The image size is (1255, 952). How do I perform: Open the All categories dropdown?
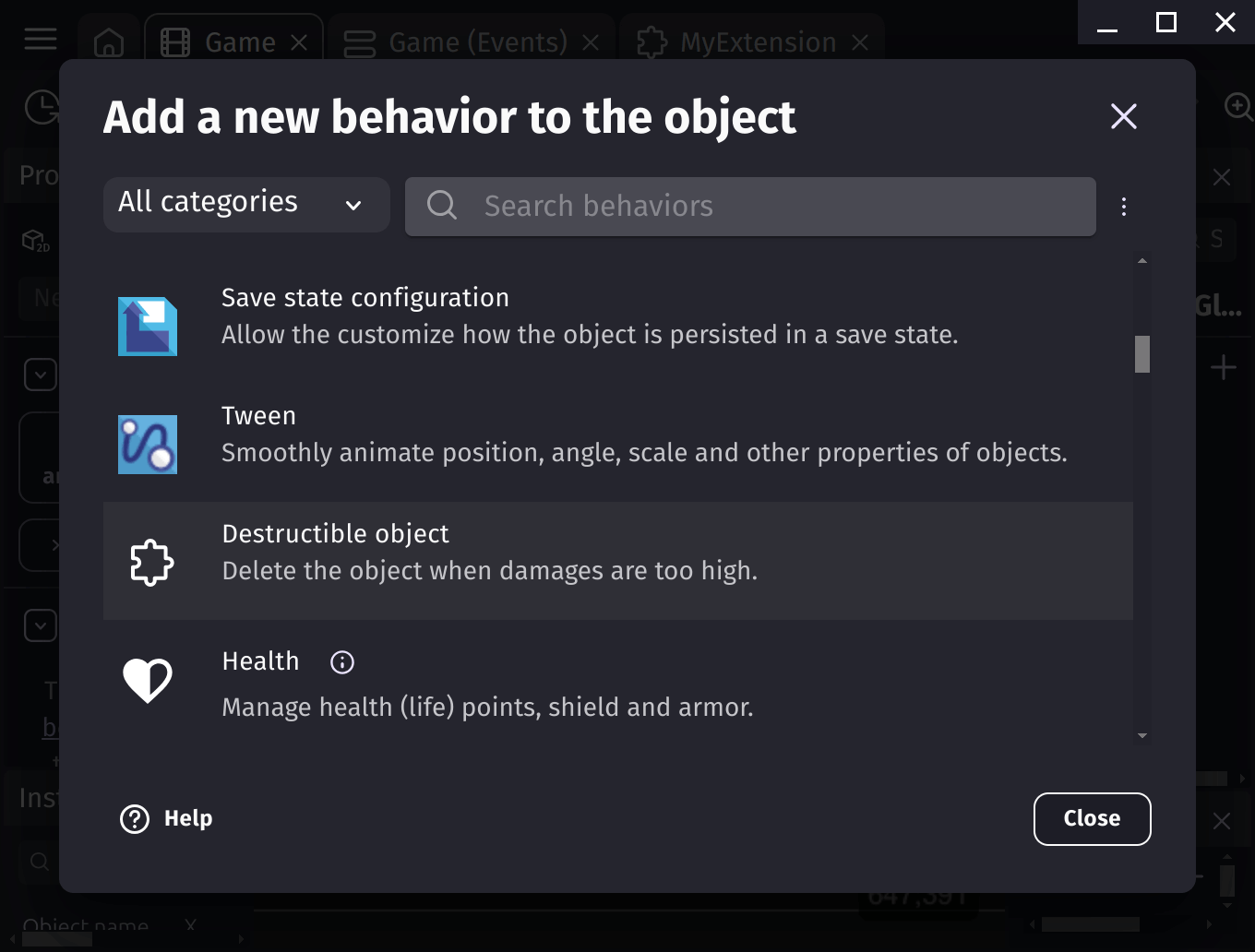coord(246,205)
